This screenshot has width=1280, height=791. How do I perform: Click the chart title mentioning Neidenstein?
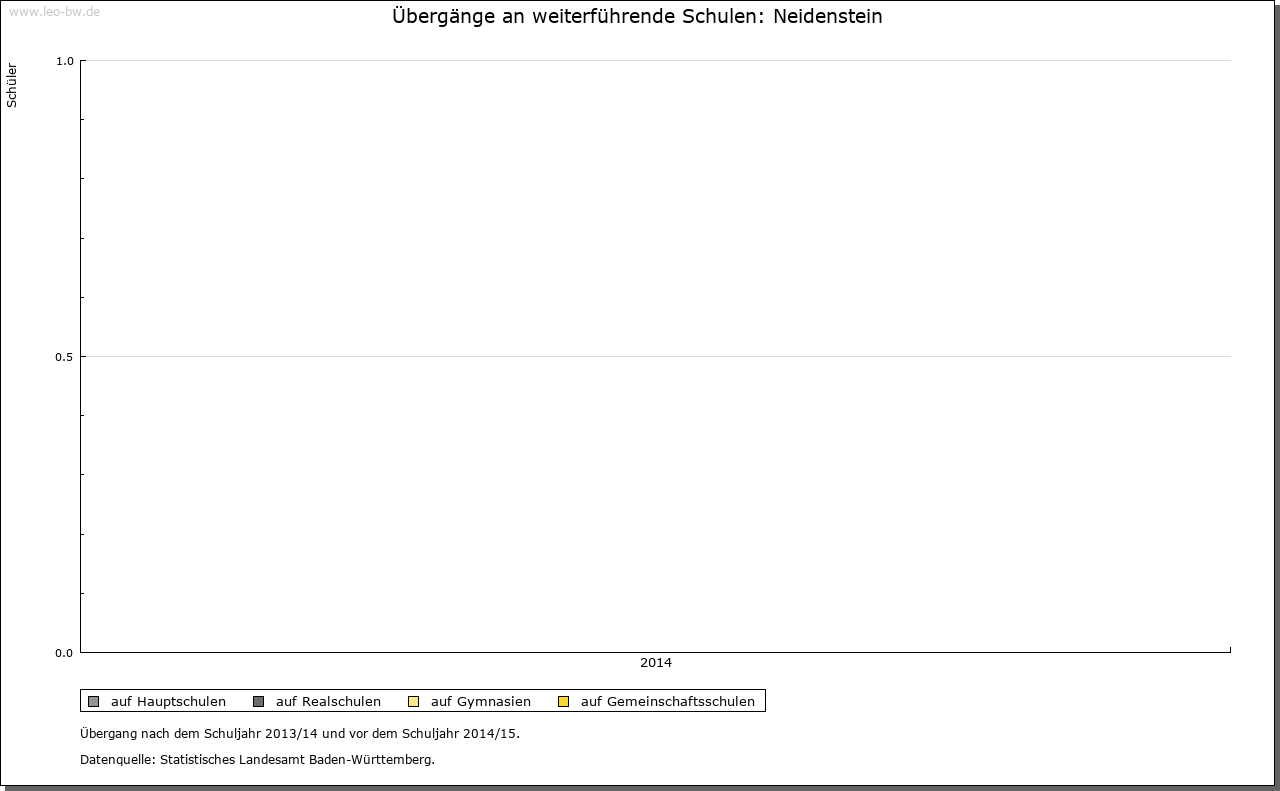tap(637, 17)
